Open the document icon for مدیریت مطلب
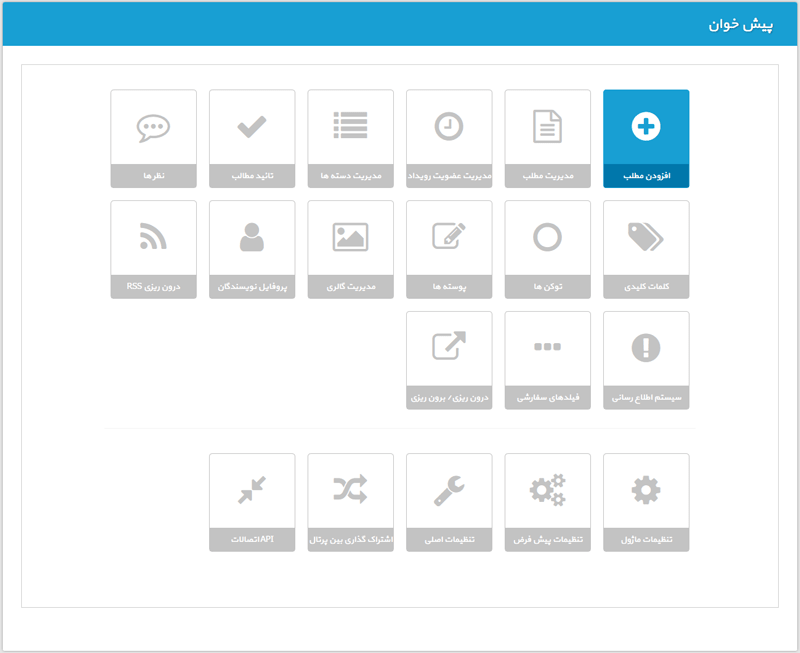Viewport: 800px width, 653px height. [547, 127]
